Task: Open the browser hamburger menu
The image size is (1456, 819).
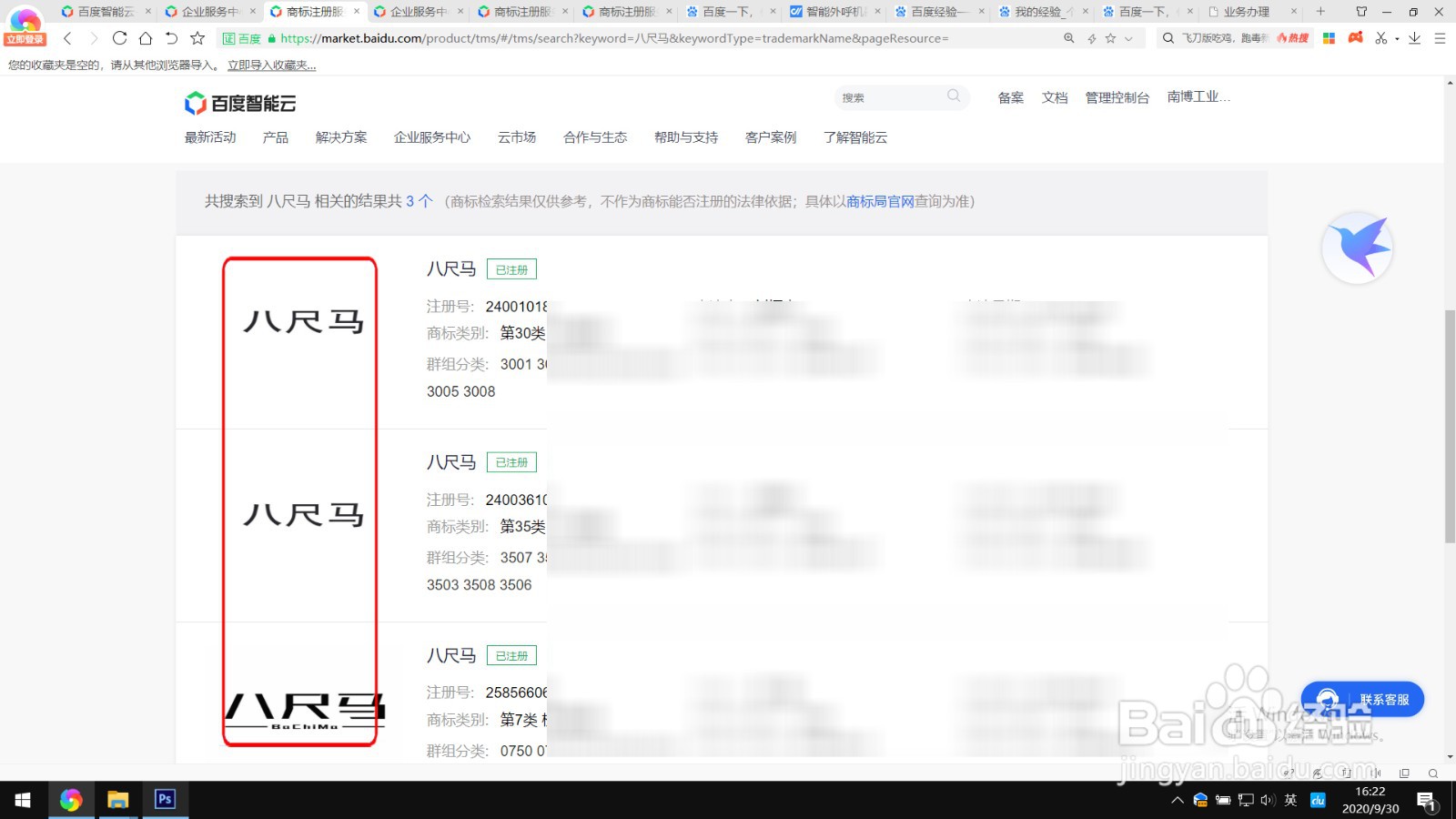Action: tap(1440, 38)
